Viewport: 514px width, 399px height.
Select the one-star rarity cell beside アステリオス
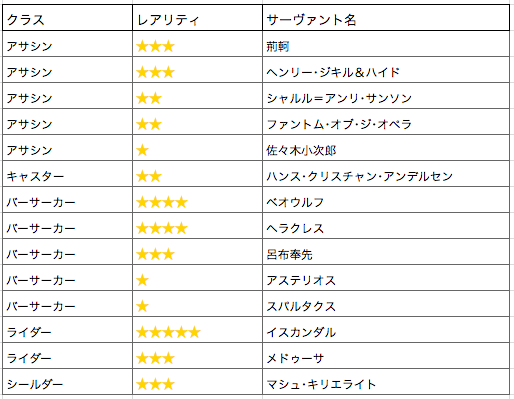[x=197, y=278]
